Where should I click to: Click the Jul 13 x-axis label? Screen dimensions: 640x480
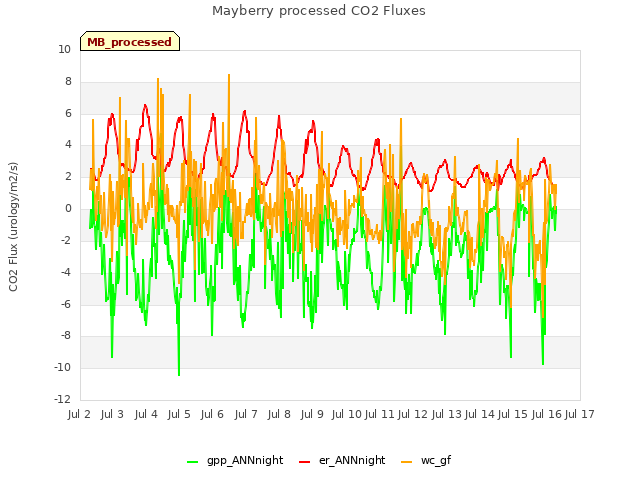446,414
